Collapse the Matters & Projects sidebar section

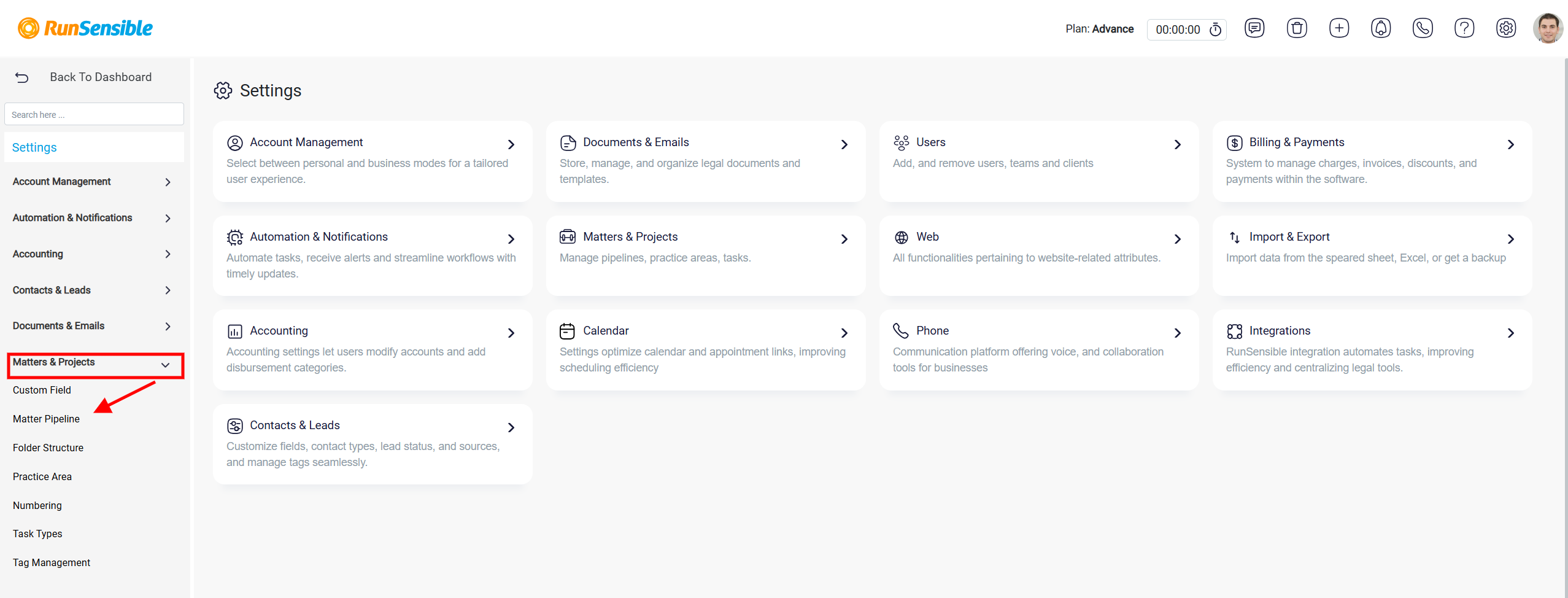[x=95, y=365]
